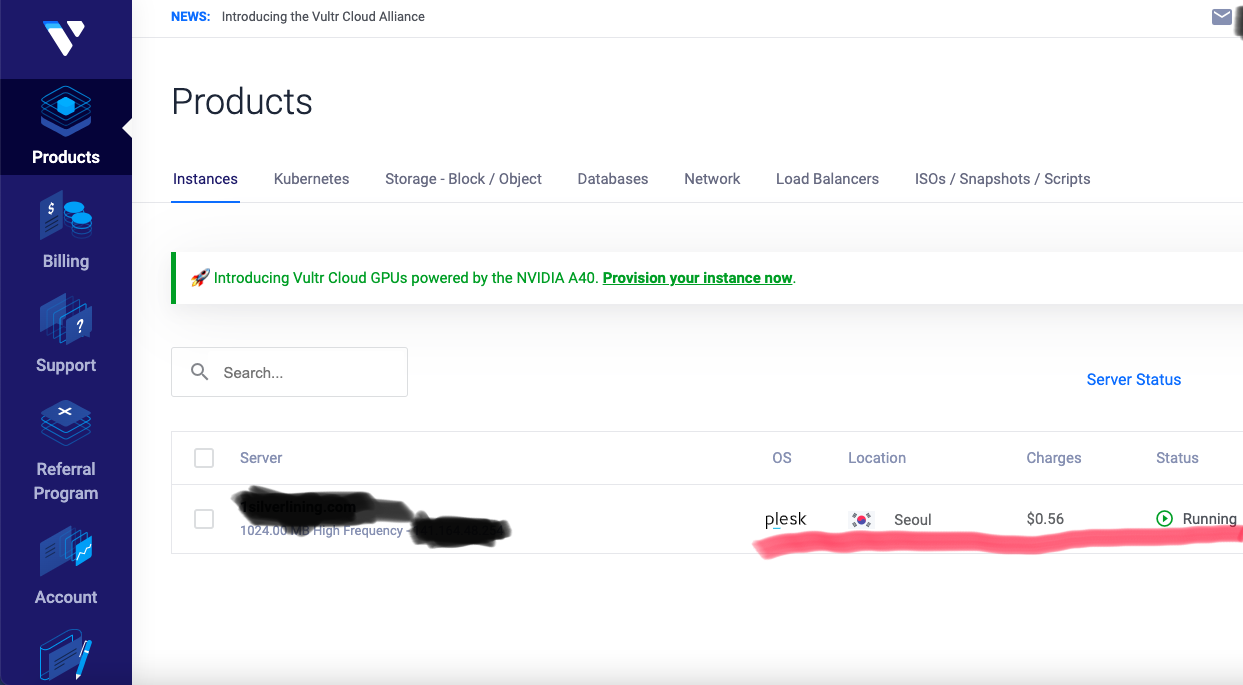The image size is (1243, 685).
Task: Click the green Running status icon
Action: click(x=1164, y=519)
